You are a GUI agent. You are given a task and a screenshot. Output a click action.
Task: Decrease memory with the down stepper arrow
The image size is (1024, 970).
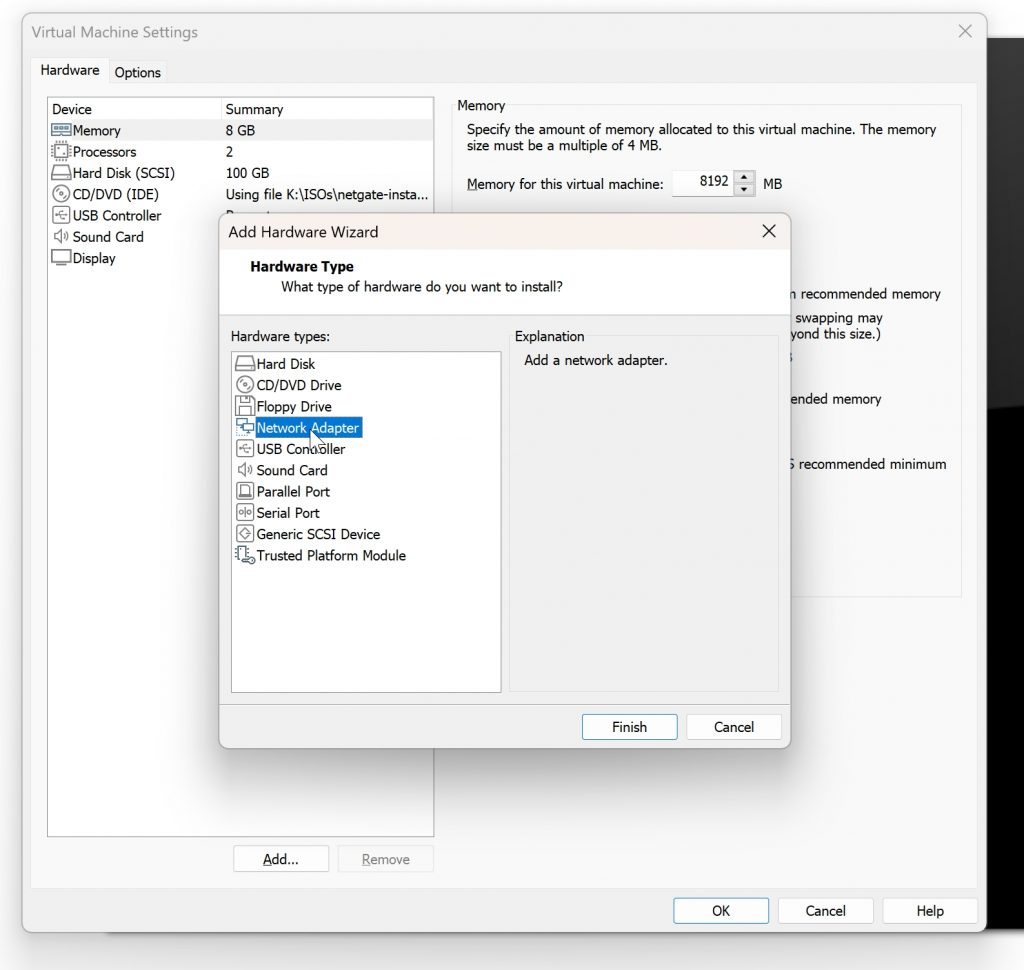point(744,189)
